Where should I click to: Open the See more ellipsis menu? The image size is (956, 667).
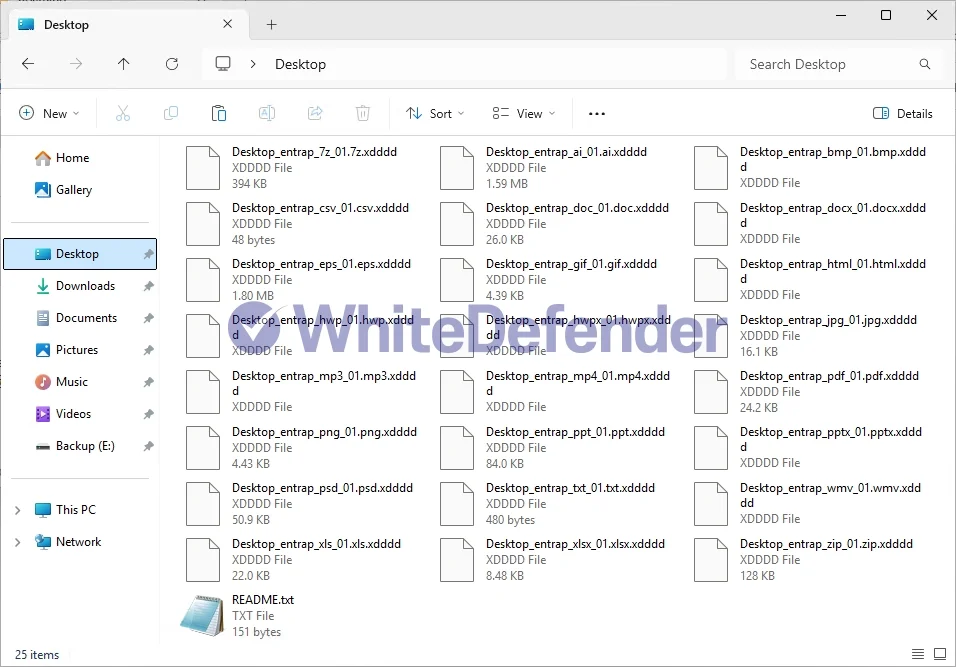coord(597,114)
